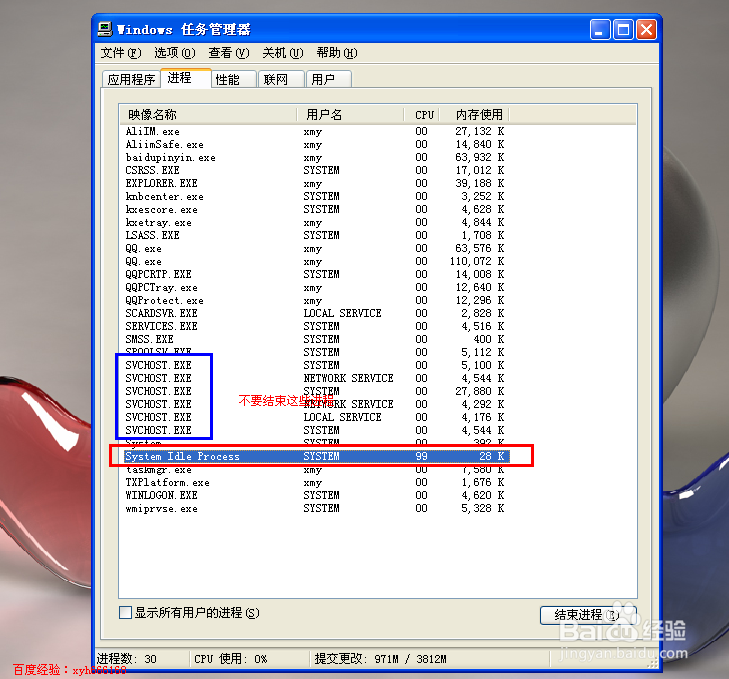Select the WINLOGON.EXE process

coord(315,496)
